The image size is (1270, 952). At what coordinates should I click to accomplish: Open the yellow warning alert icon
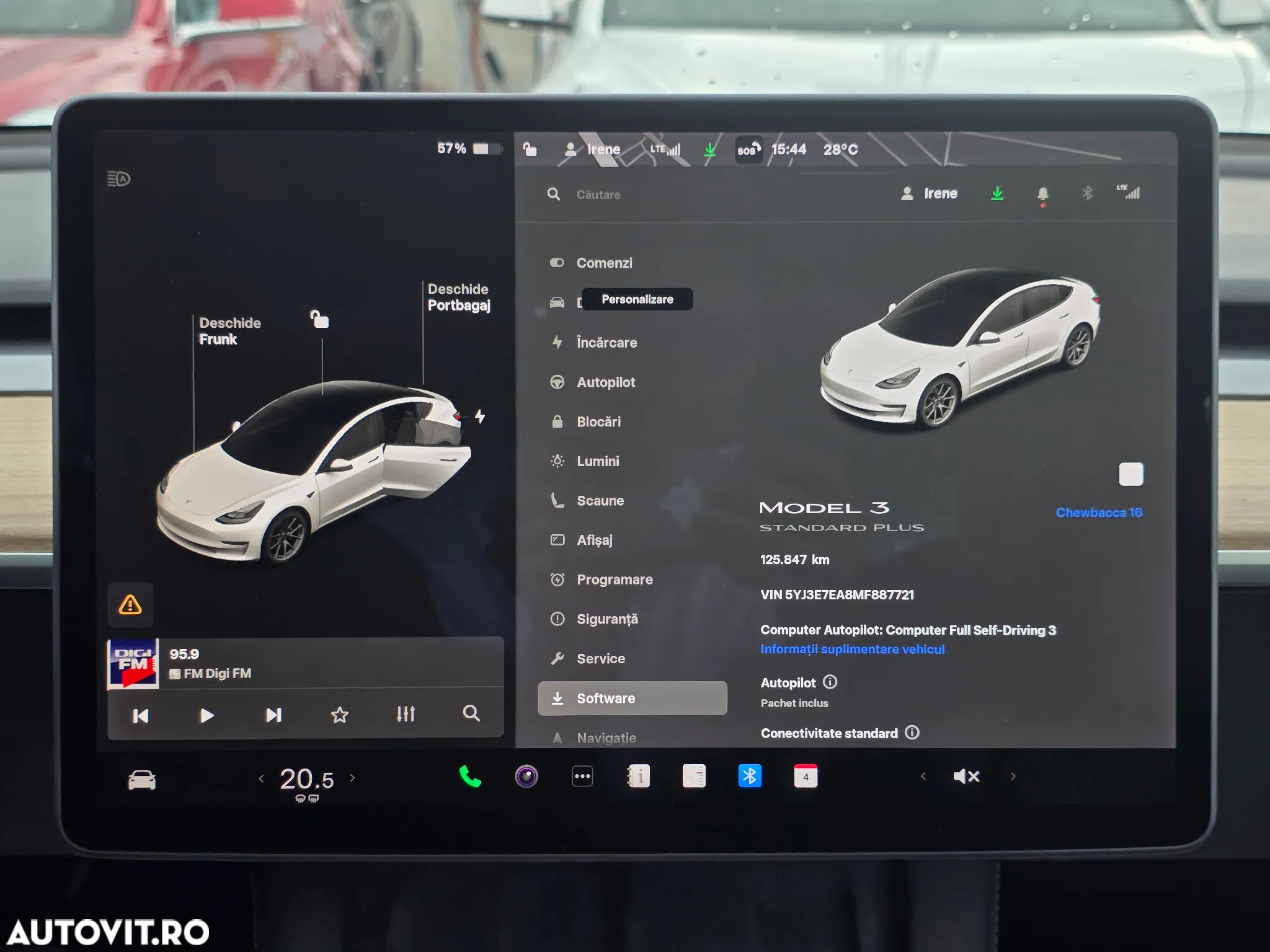(x=130, y=605)
